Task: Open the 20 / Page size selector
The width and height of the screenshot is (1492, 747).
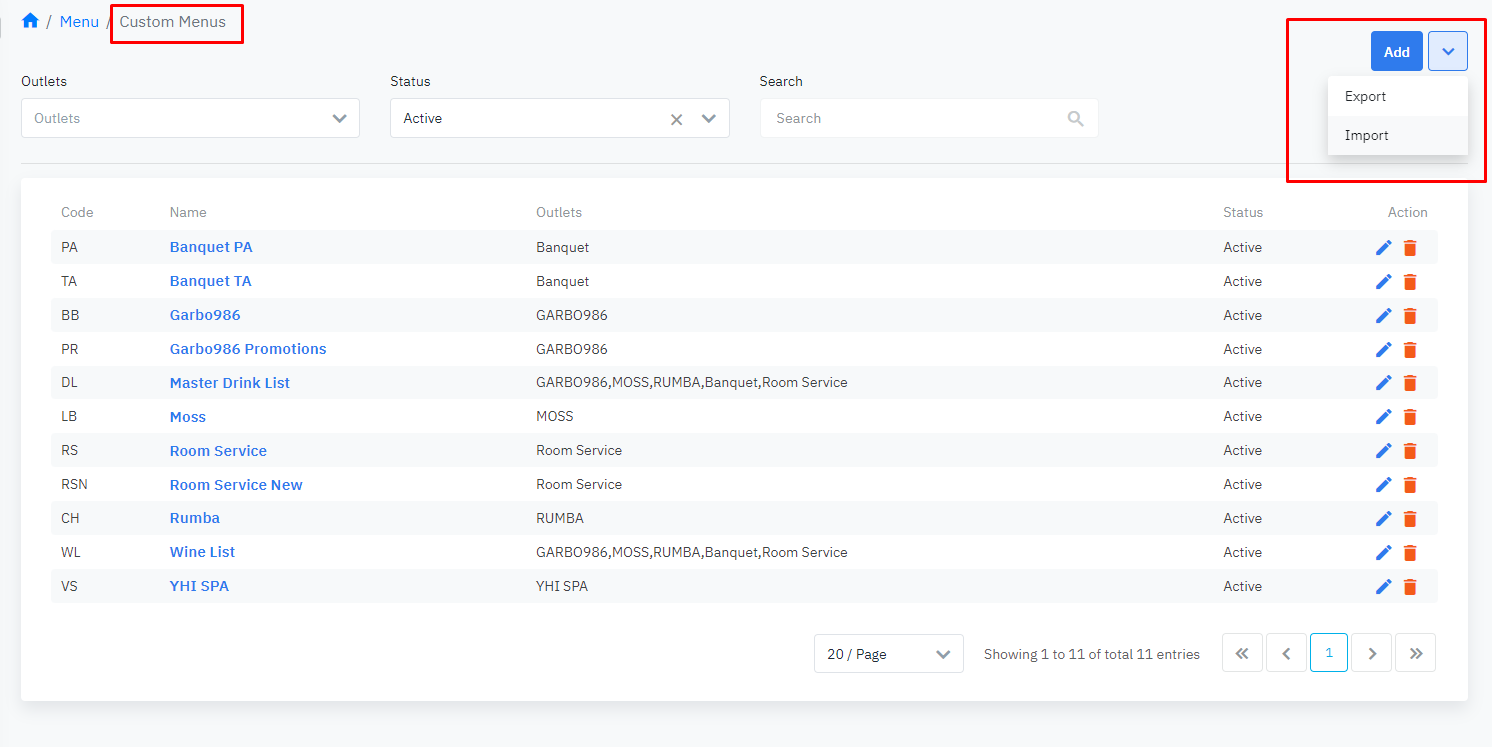Action: point(888,654)
